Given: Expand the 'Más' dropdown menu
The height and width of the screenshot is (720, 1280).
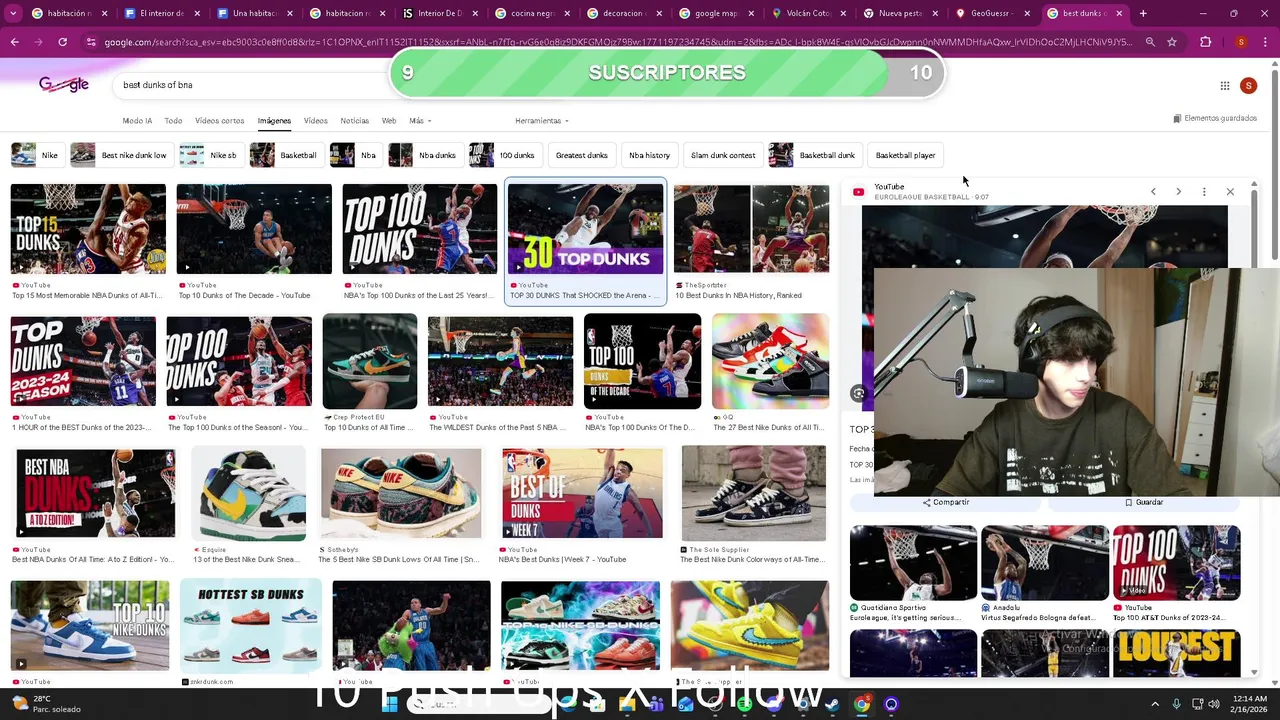Looking at the screenshot, I should (420, 121).
